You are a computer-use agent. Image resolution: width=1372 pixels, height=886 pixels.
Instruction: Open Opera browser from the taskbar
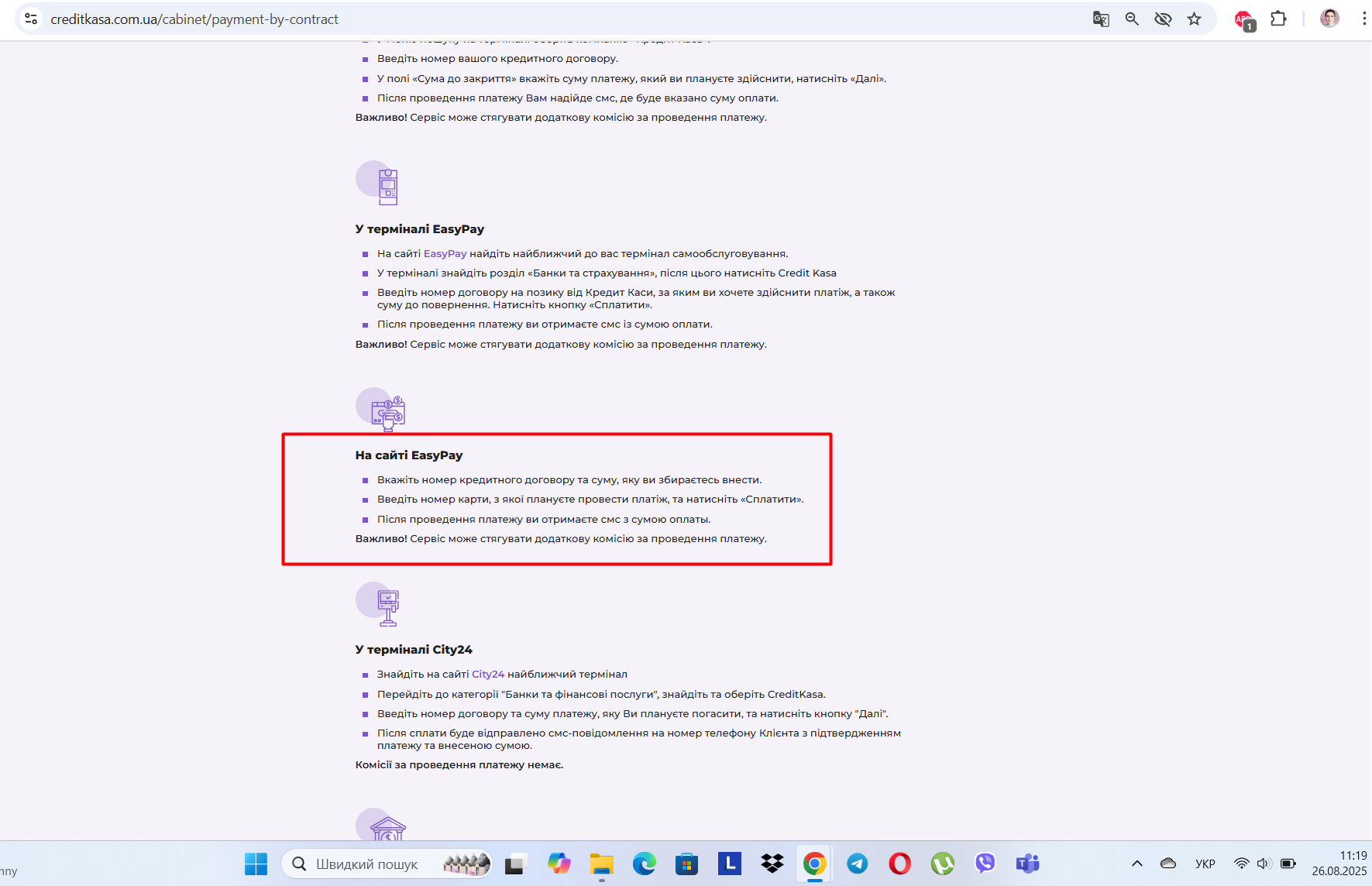[899, 864]
